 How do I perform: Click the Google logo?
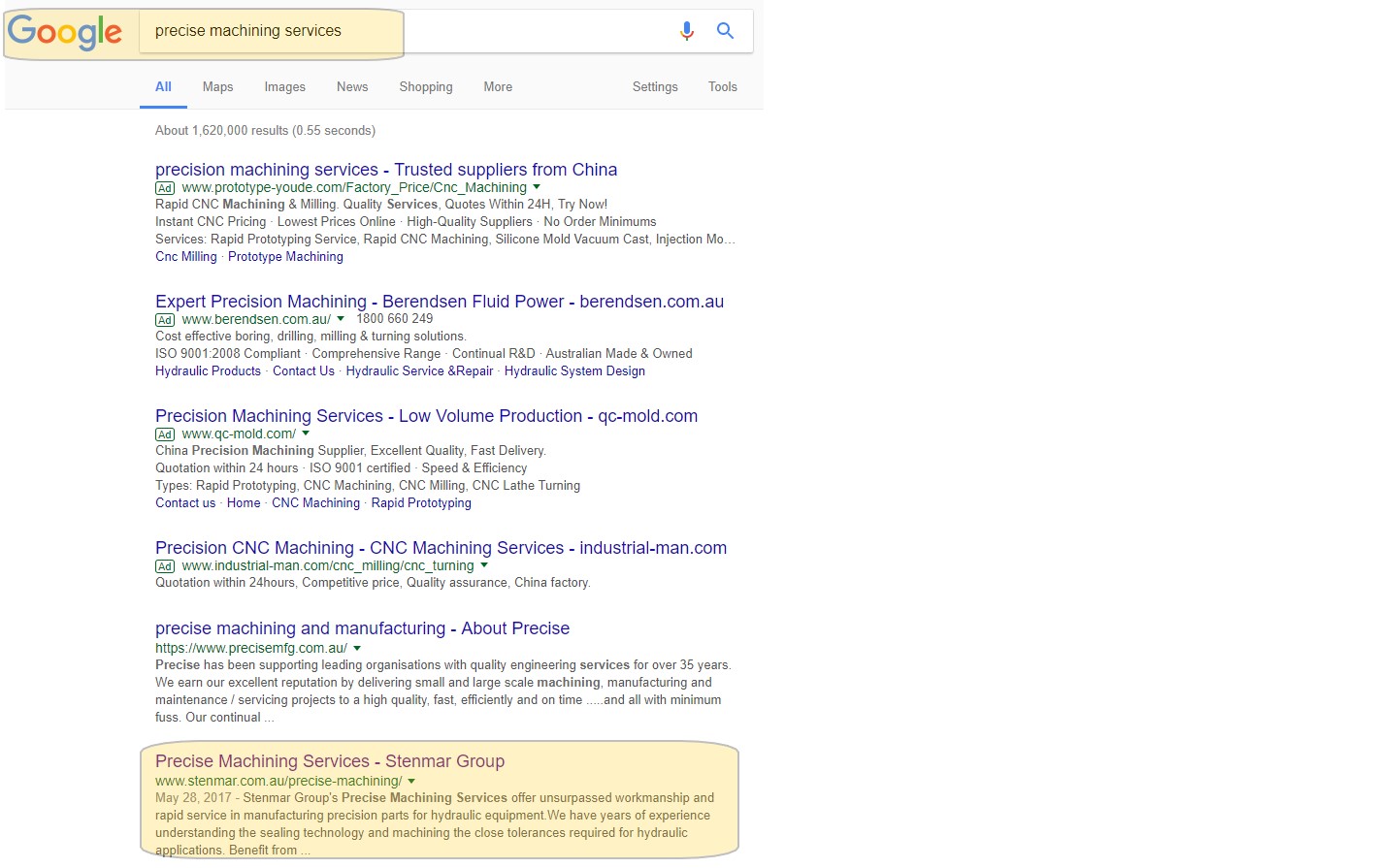coord(65,32)
